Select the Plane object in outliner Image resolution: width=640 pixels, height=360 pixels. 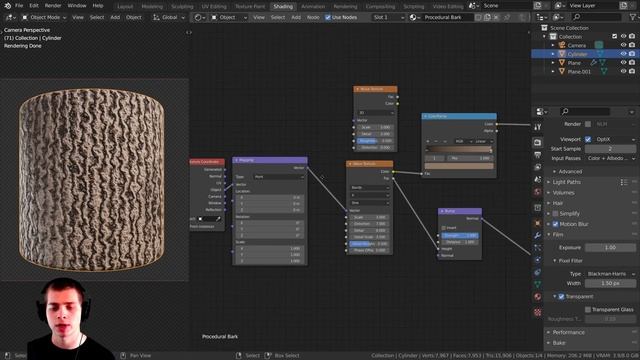574,63
